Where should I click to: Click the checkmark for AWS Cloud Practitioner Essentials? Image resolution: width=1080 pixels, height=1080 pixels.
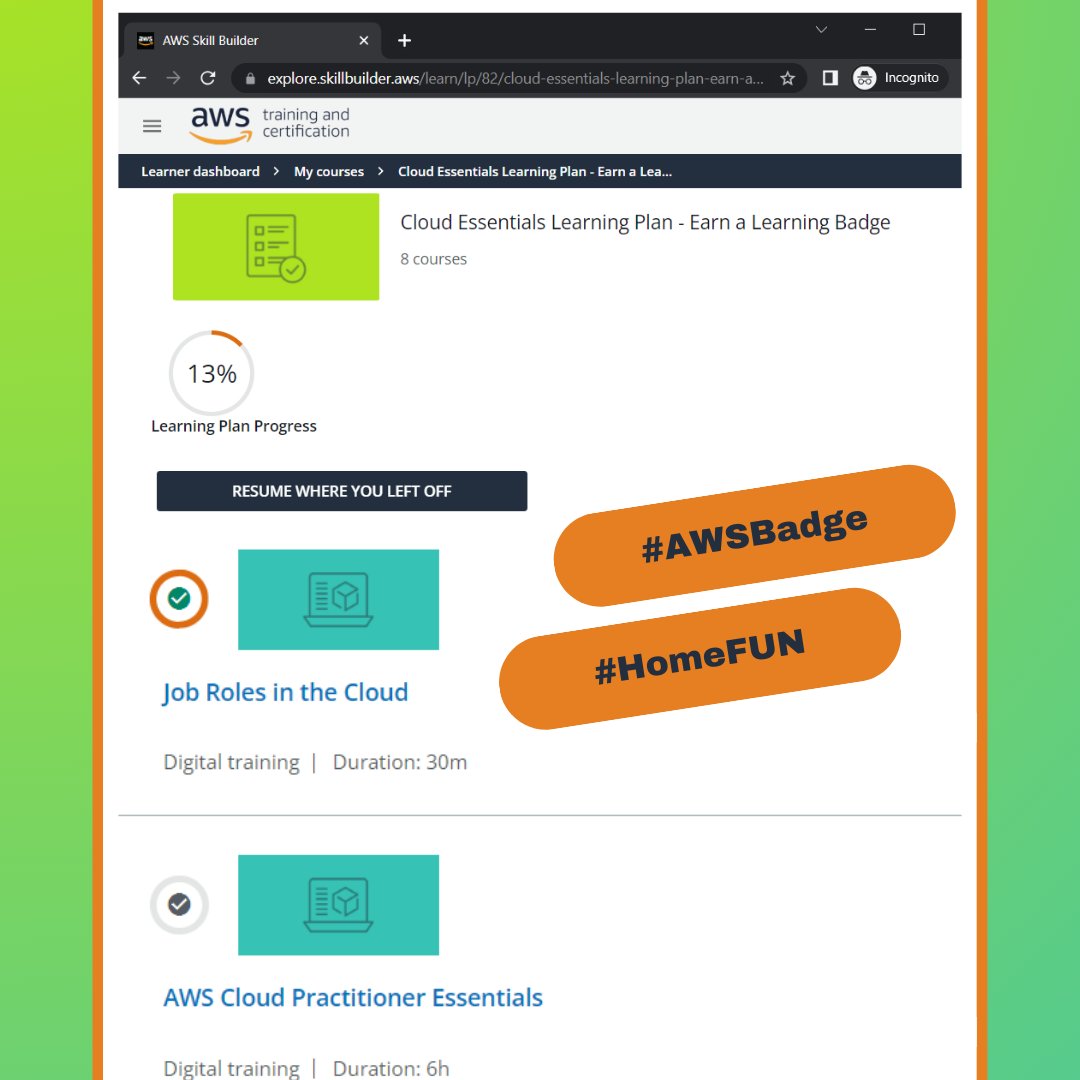click(179, 904)
